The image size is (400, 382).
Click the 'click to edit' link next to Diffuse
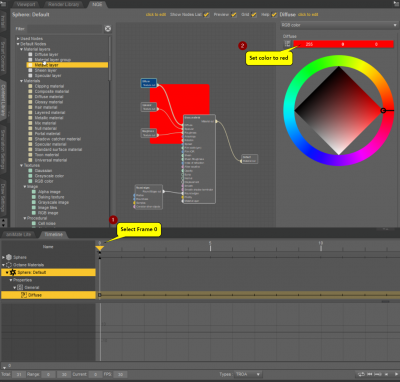click(308, 15)
